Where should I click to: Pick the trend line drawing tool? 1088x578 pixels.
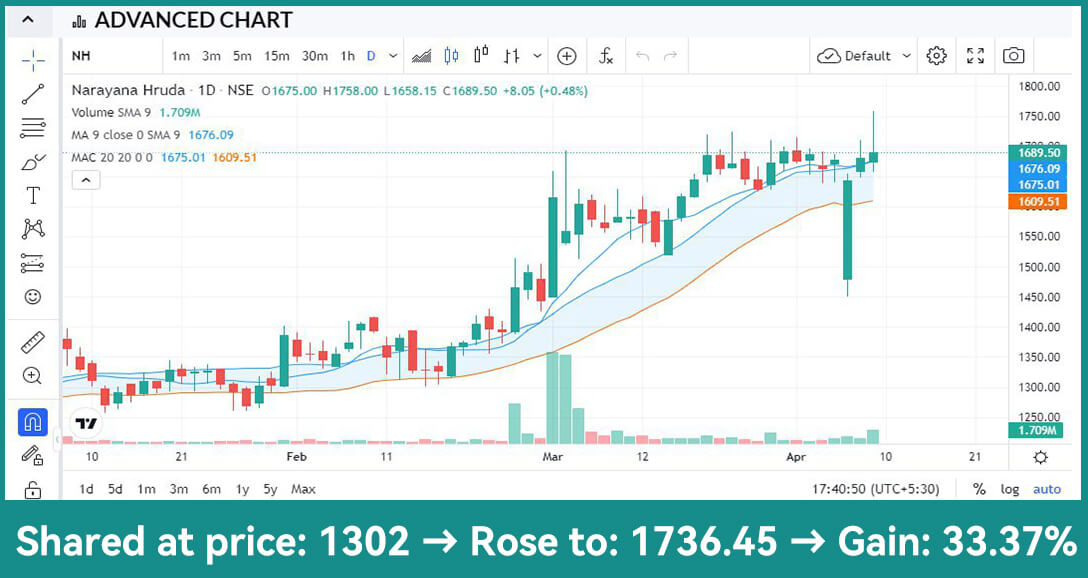(33, 94)
